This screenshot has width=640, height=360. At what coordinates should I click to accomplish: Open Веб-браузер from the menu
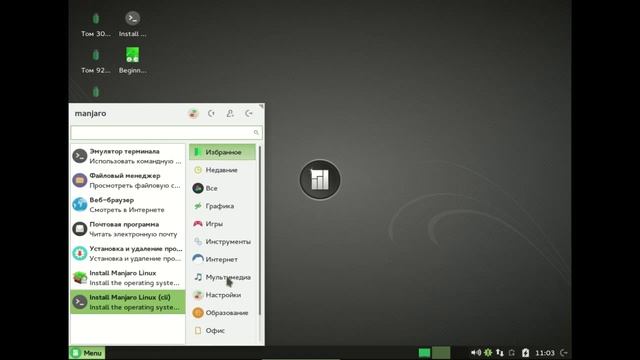click(x=128, y=204)
